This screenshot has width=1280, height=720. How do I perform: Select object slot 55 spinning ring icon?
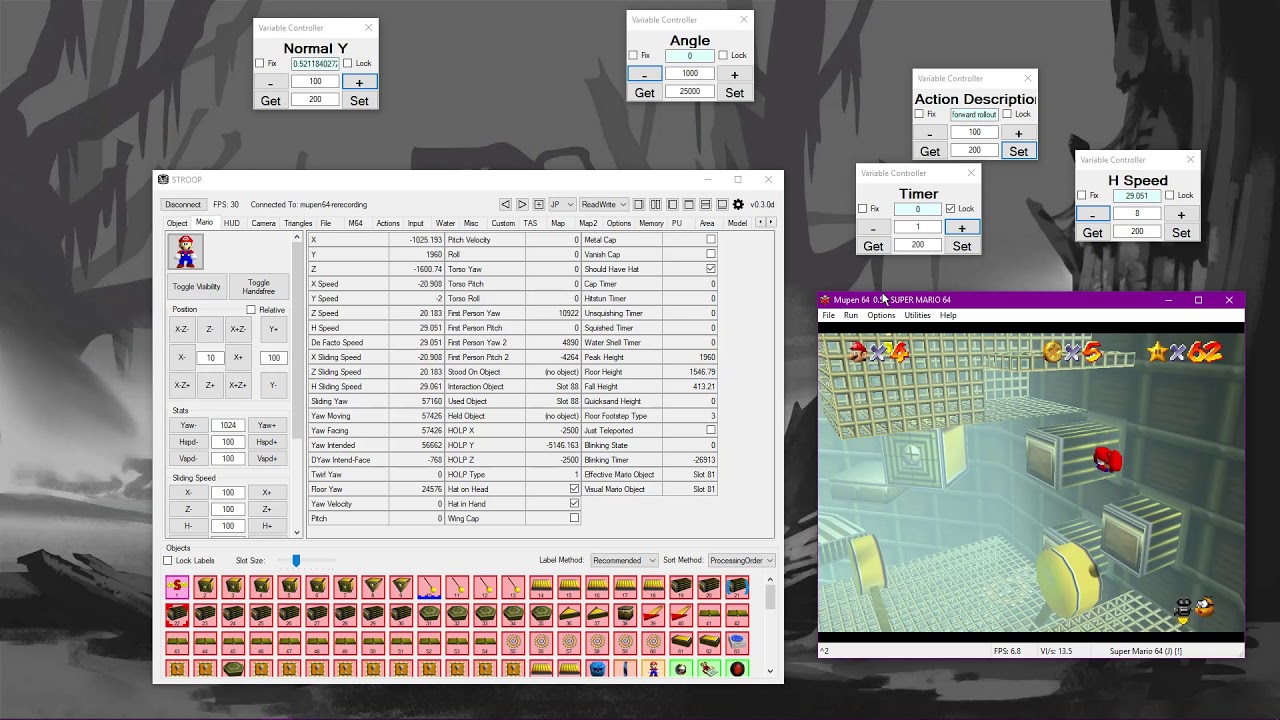coord(513,643)
